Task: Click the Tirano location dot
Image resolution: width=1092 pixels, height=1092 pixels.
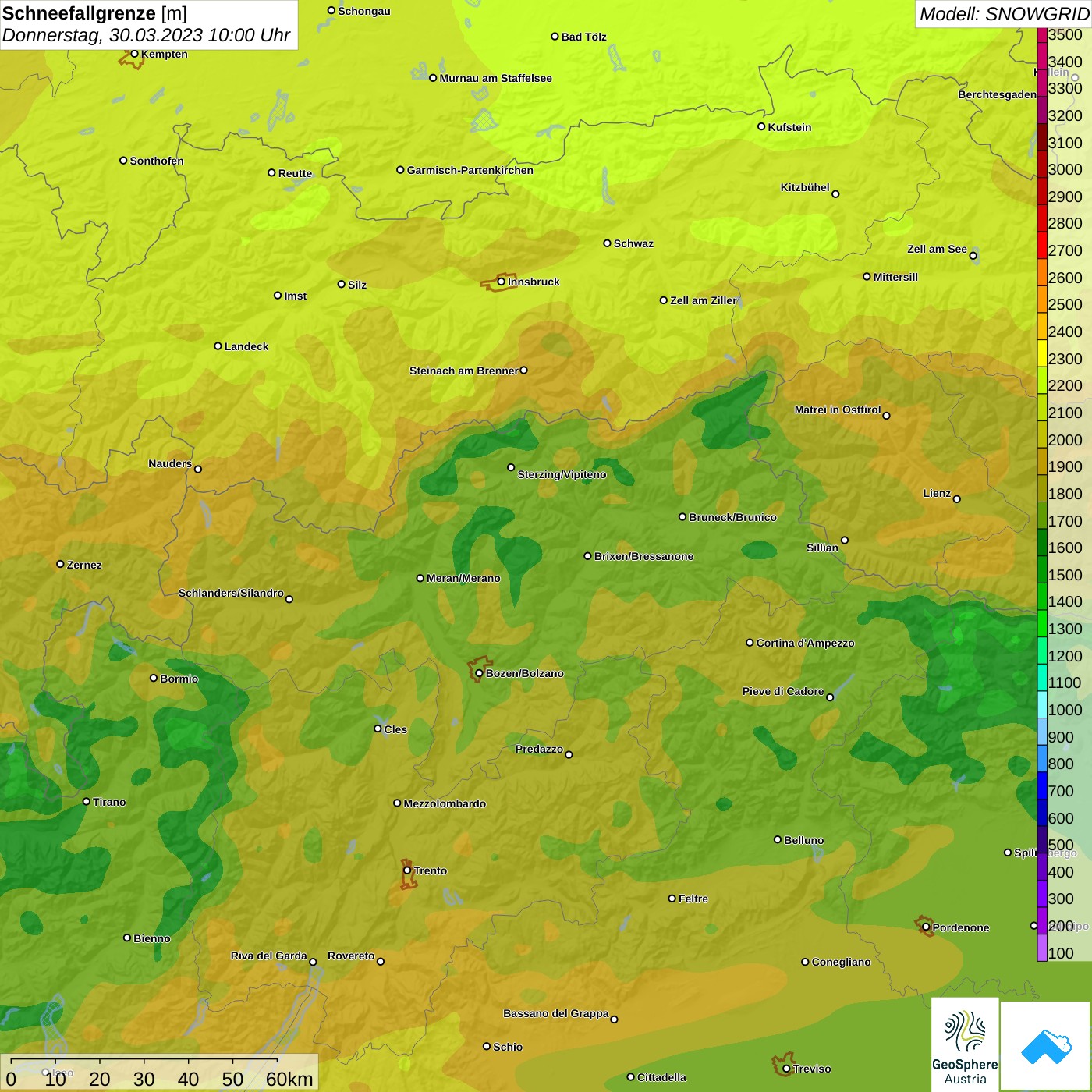Action: (x=87, y=801)
